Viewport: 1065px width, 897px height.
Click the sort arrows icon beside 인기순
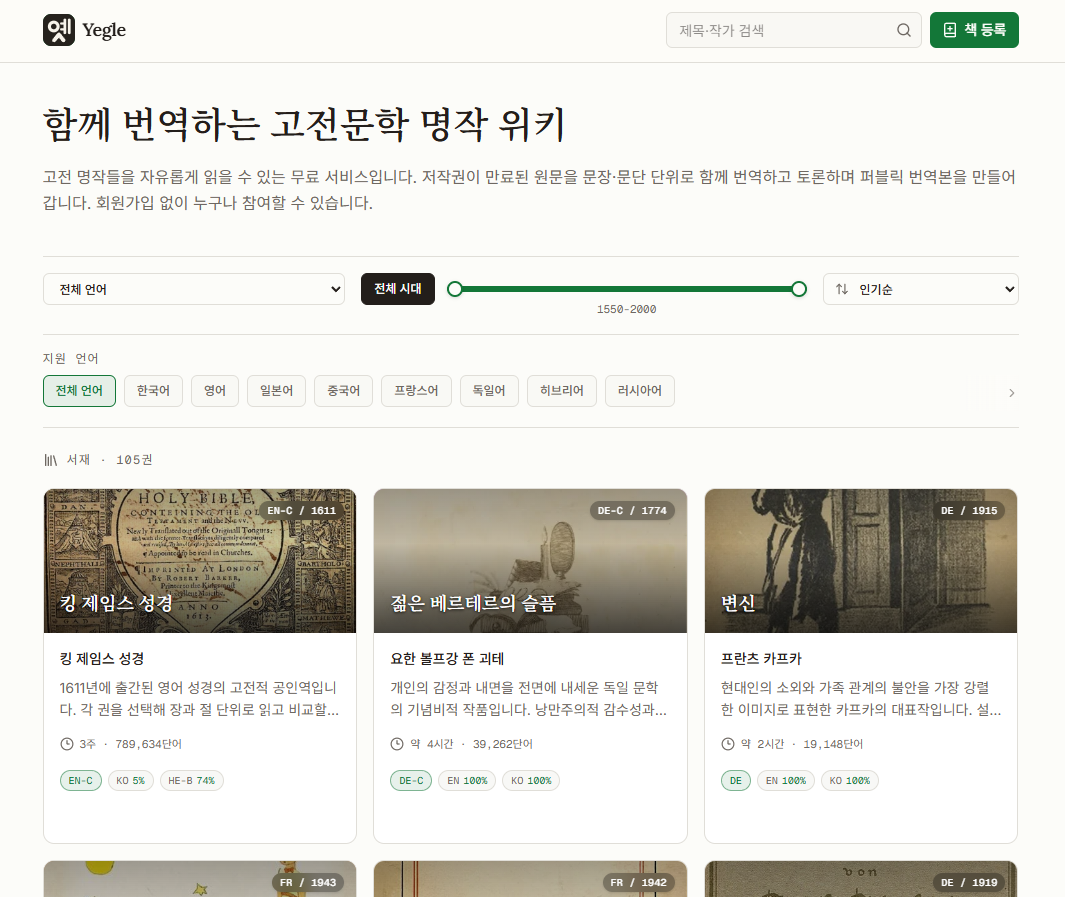coord(842,289)
